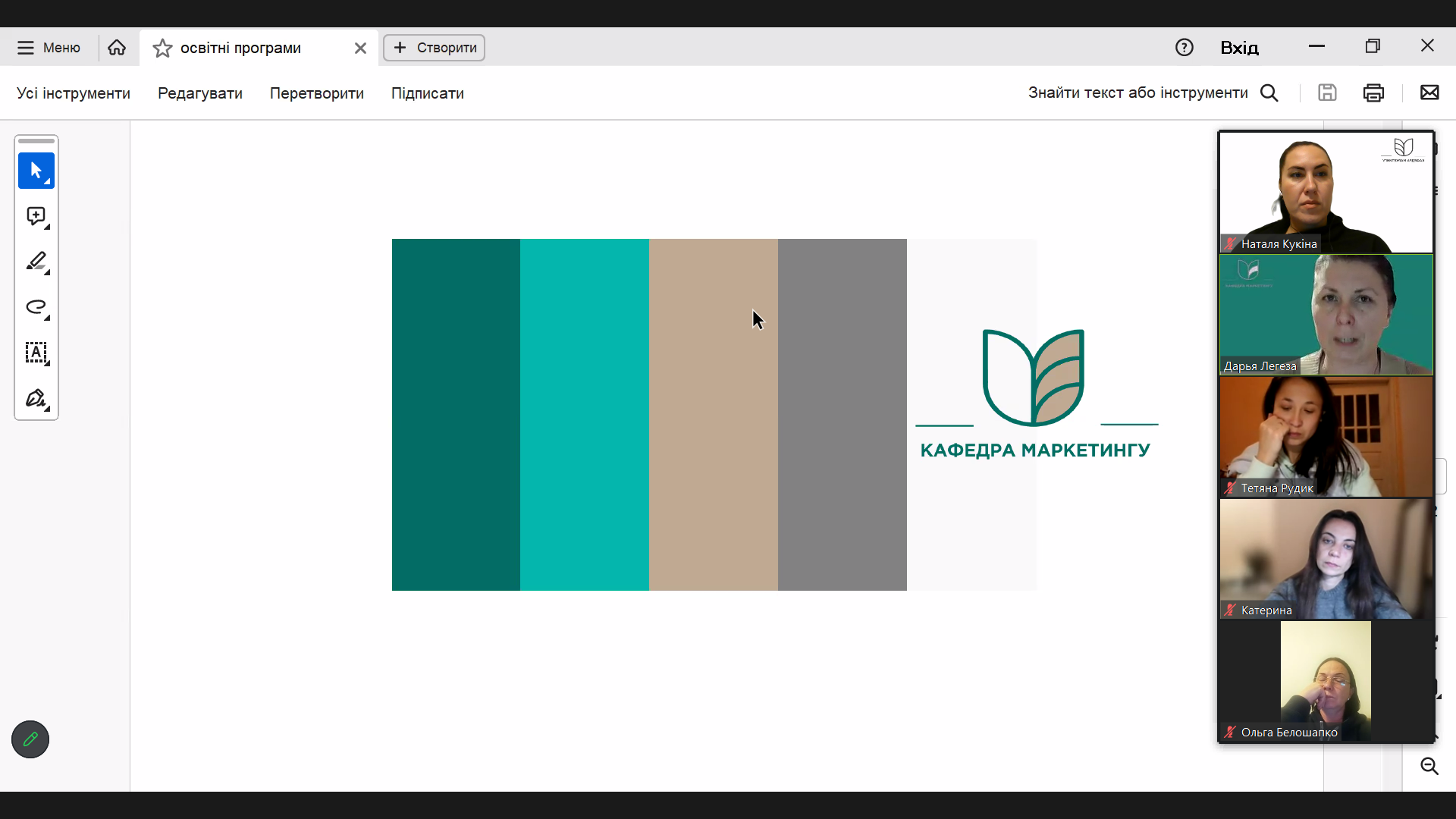The width and height of the screenshot is (1456, 819).
Task: Click the Створити button
Action: (x=435, y=48)
